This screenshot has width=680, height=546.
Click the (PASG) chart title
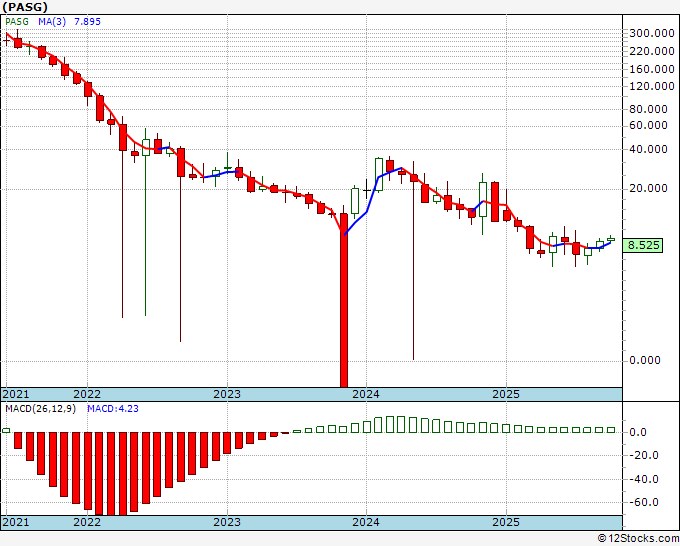(25, 7)
